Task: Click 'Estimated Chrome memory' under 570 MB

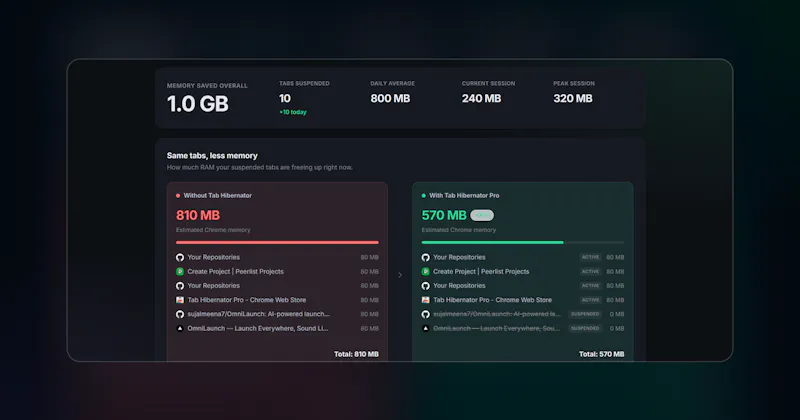Action: [x=459, y=230]
